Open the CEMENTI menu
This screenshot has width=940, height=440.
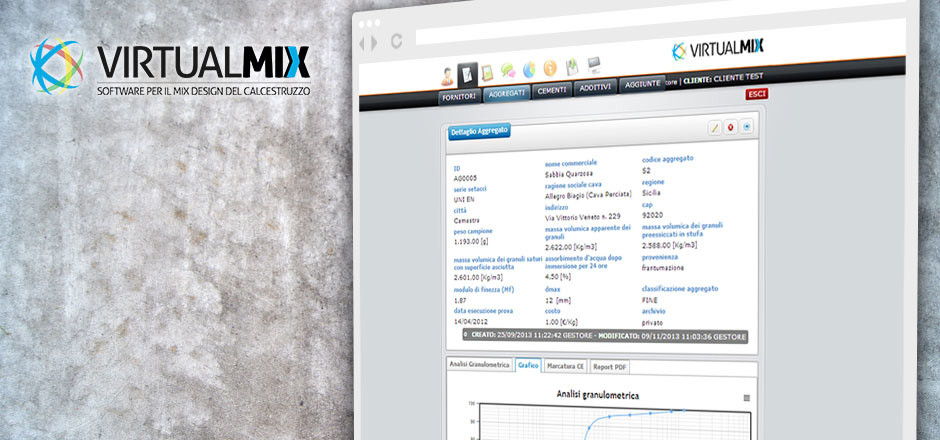[552, 91]
